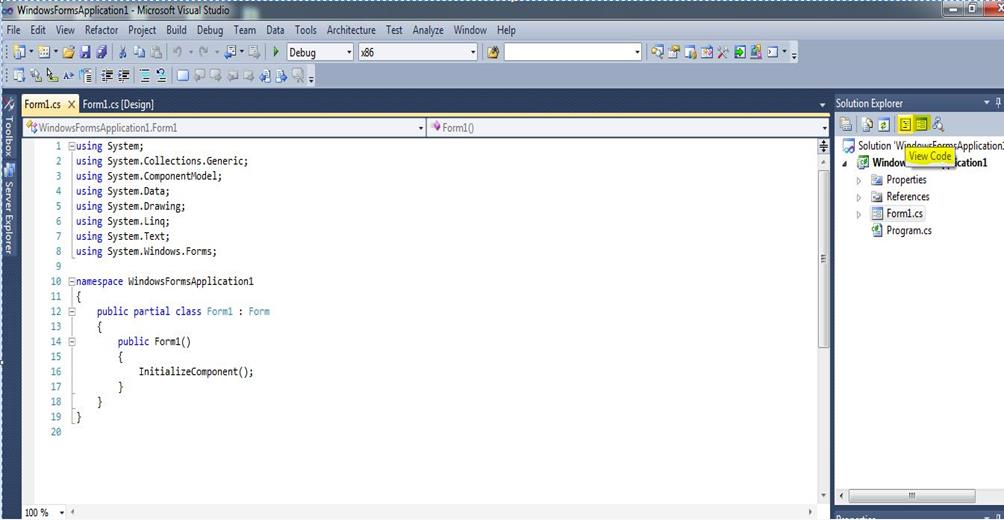Cut selection with the scissors icon
The height and width of the screenshot is (520, 1004).
(x=122, y=53)
